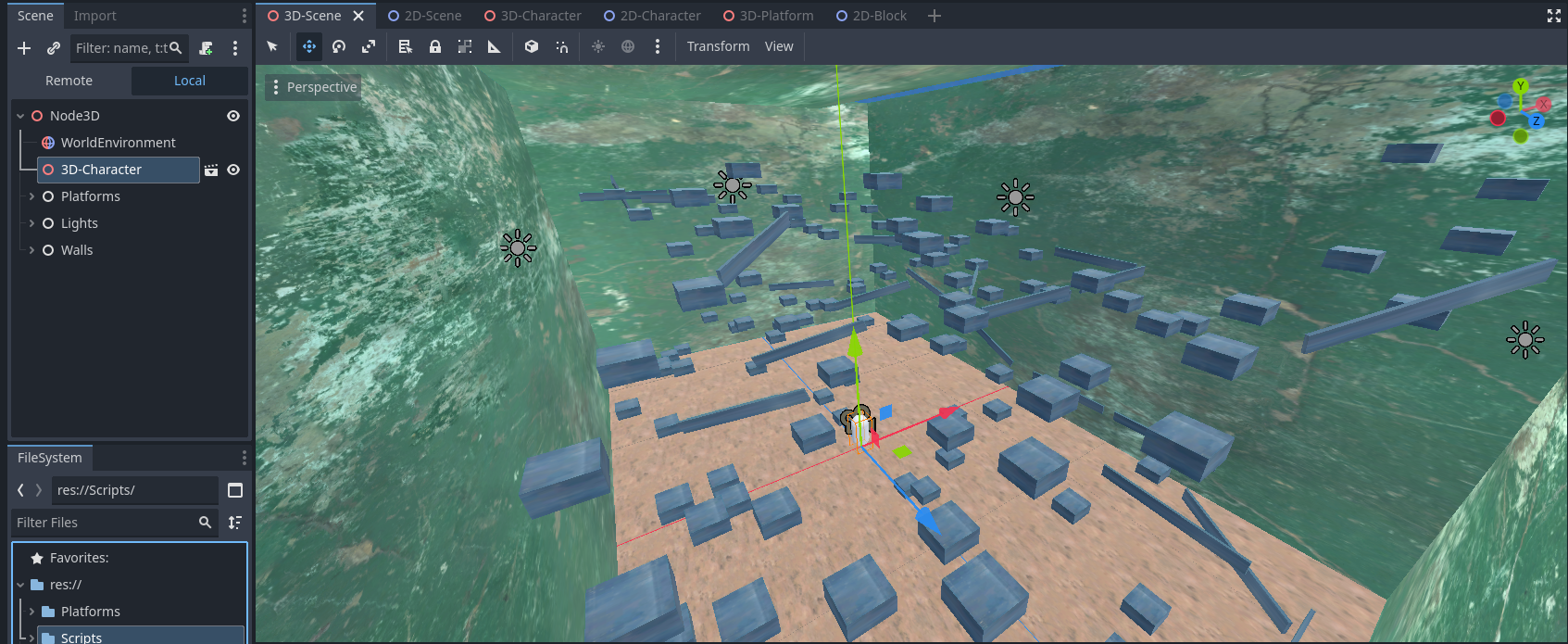Show selectable nodes list at position tool

click(x=405, y=46)
